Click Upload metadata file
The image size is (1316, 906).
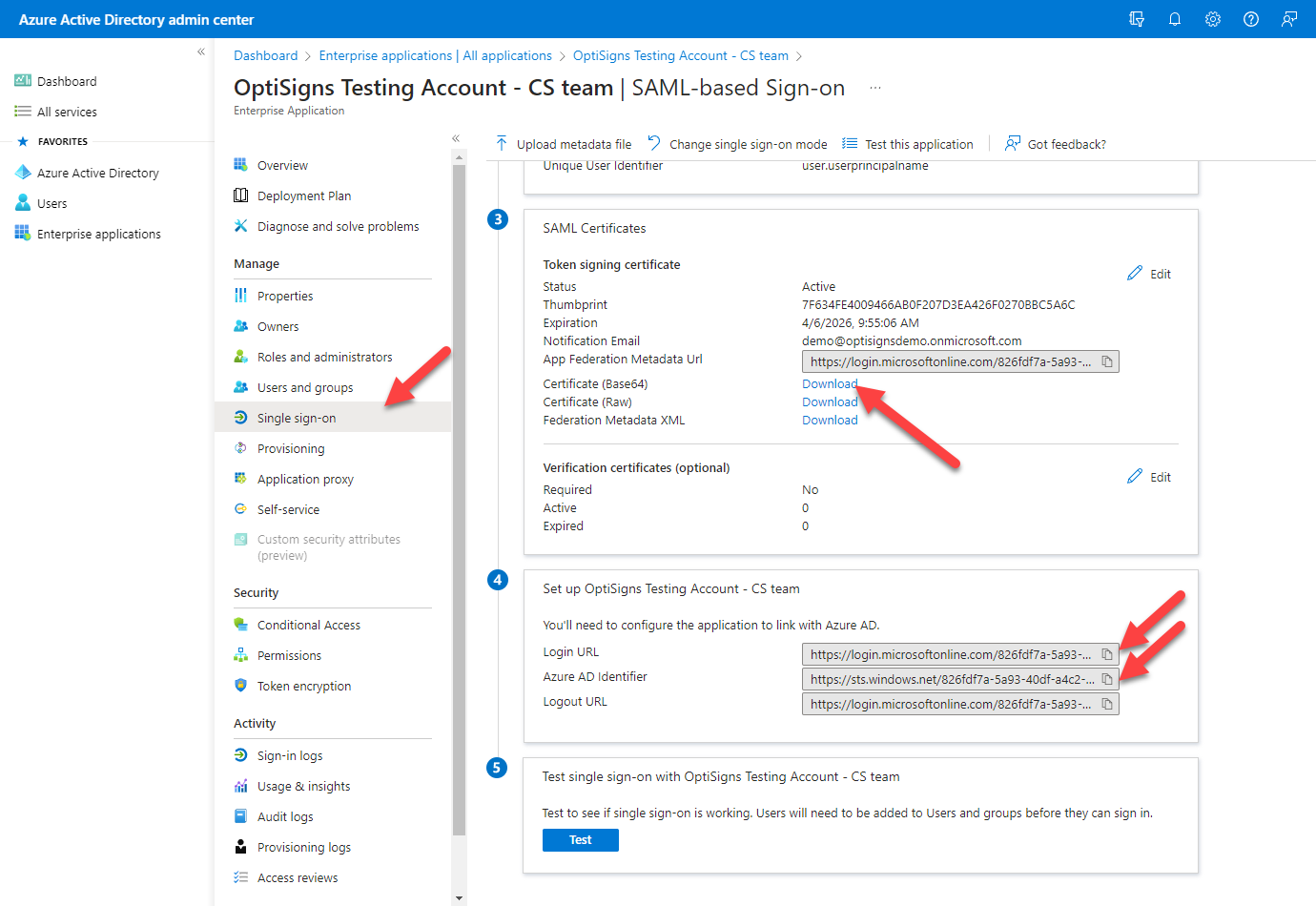(x=564, y=144)
